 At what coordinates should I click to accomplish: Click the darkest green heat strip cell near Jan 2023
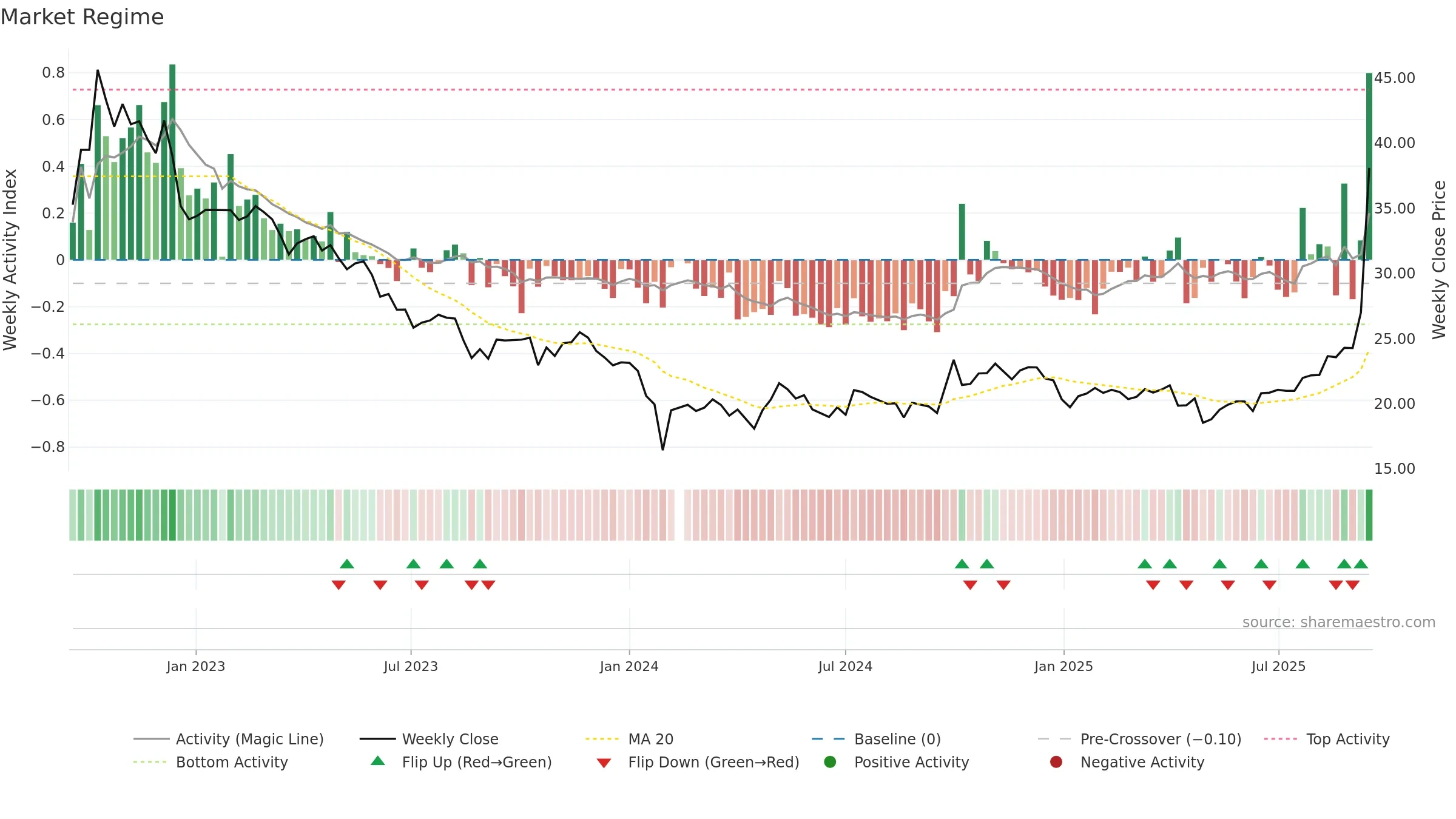tap(172, 515)
